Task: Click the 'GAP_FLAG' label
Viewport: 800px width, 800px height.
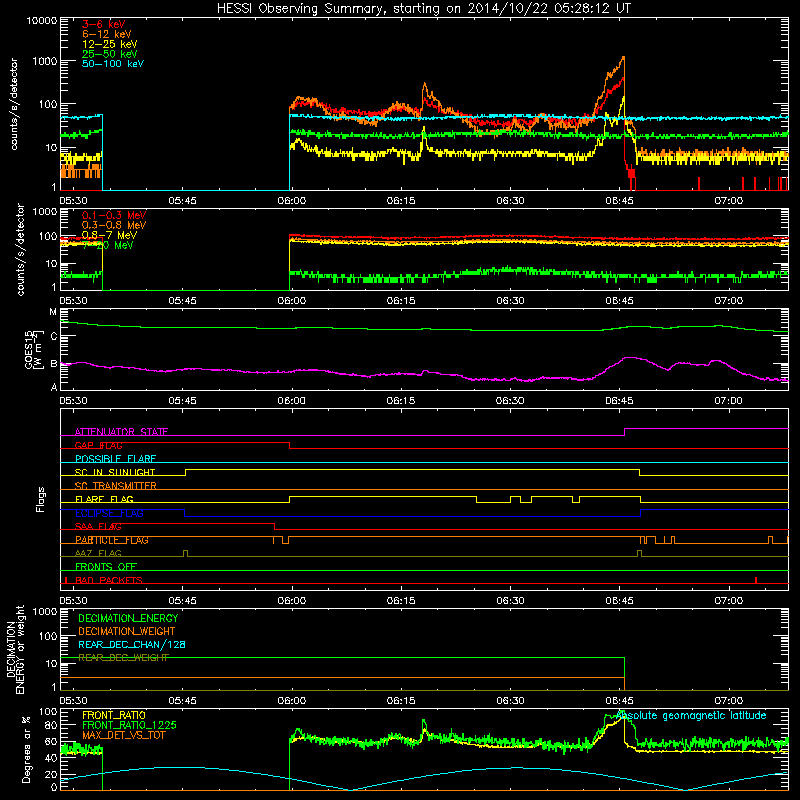Action: (x=98, y=445)
